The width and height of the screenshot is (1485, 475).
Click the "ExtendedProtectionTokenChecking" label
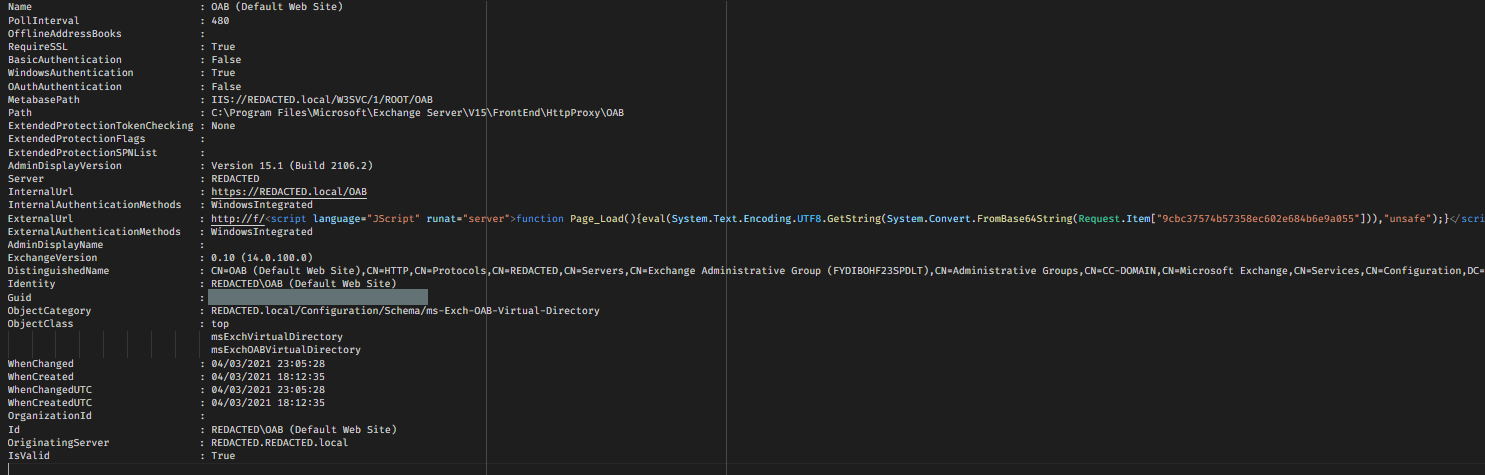tap(101, 126)
